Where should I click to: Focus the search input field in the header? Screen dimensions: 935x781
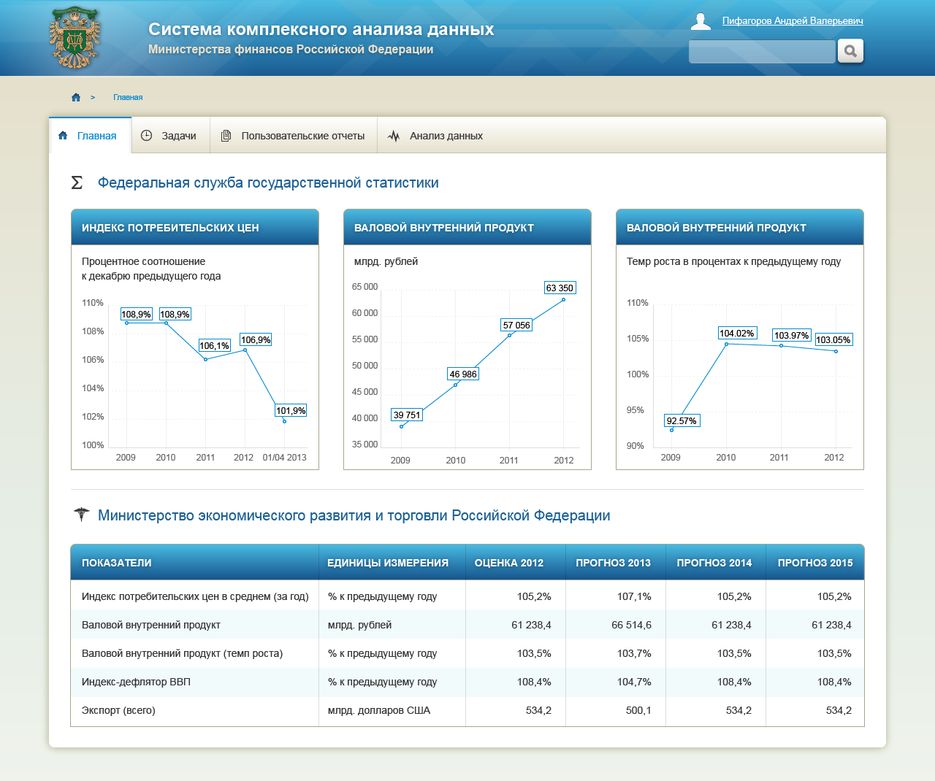click(762, 51)
